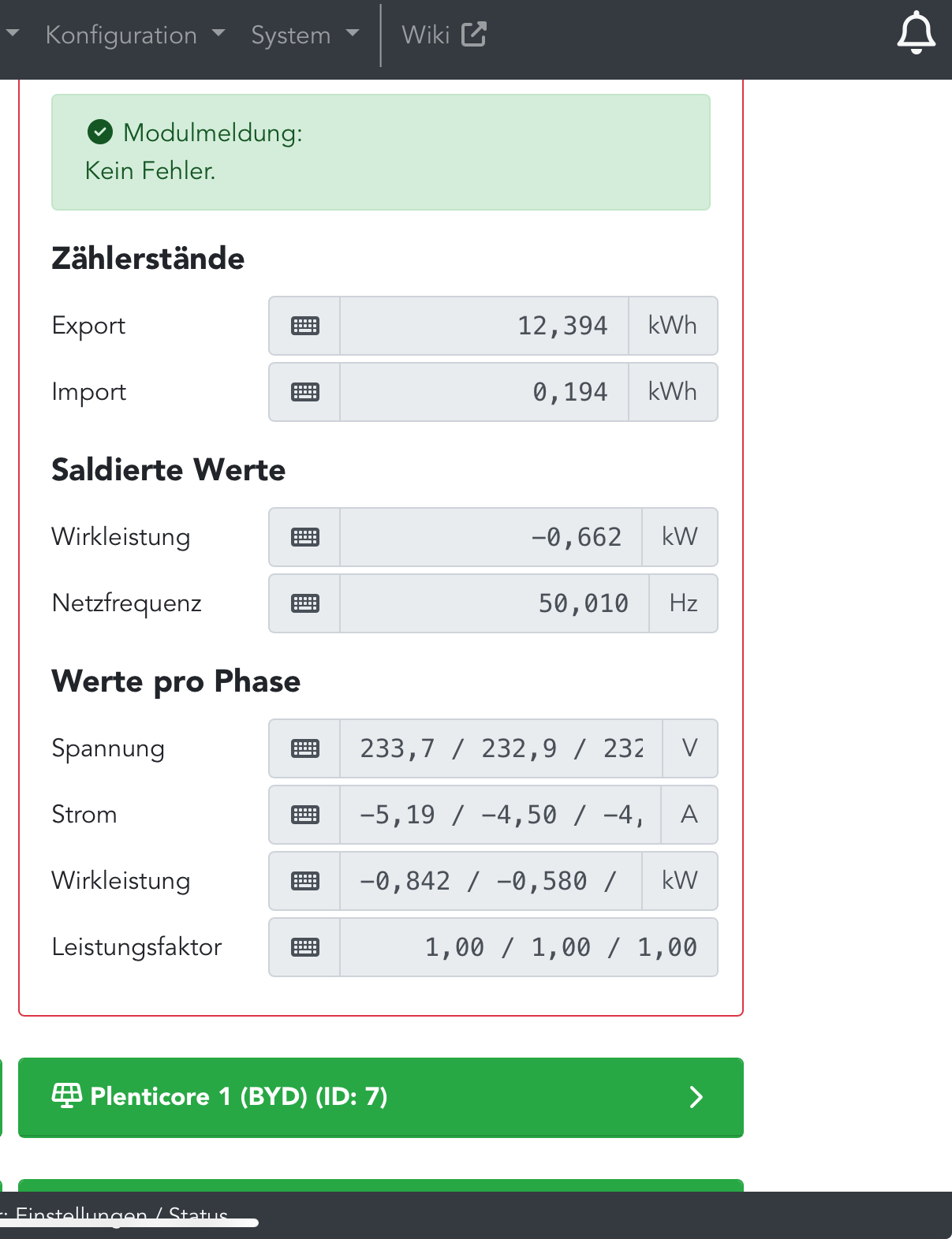
Task: Click the keyboard icon next to Strom
Action: click(x=305, y=815)
